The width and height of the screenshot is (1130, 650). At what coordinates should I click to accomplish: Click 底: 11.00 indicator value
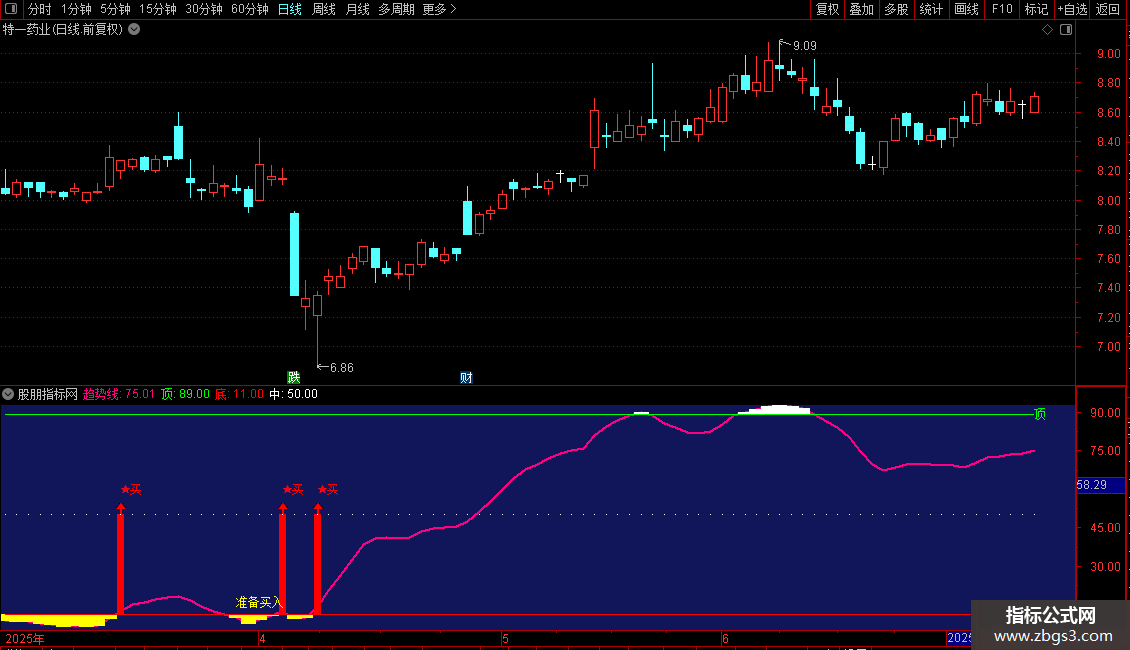[x=239, y=394]
